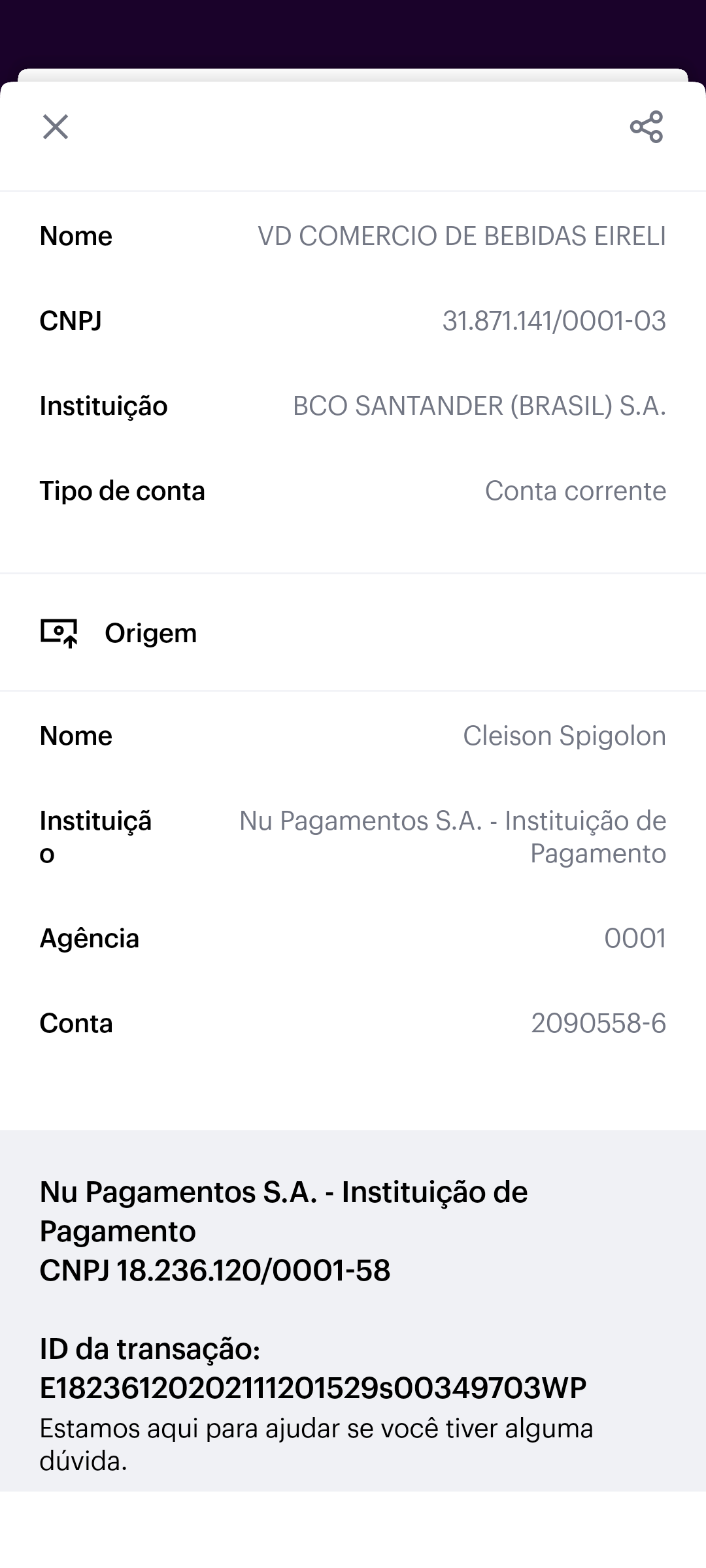Tap the Conta label in Origem

76,1024
